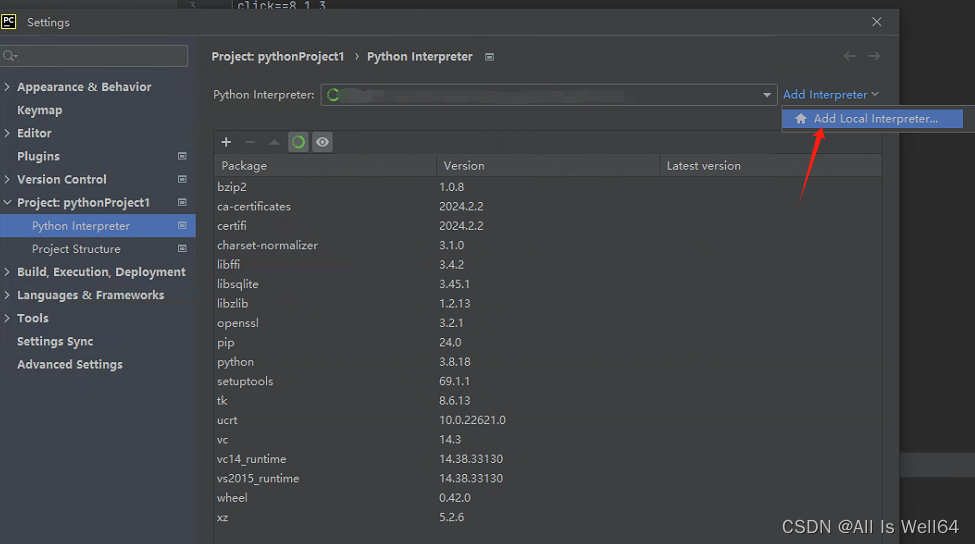Select the vc14_runtime package row

pos(547,459)
